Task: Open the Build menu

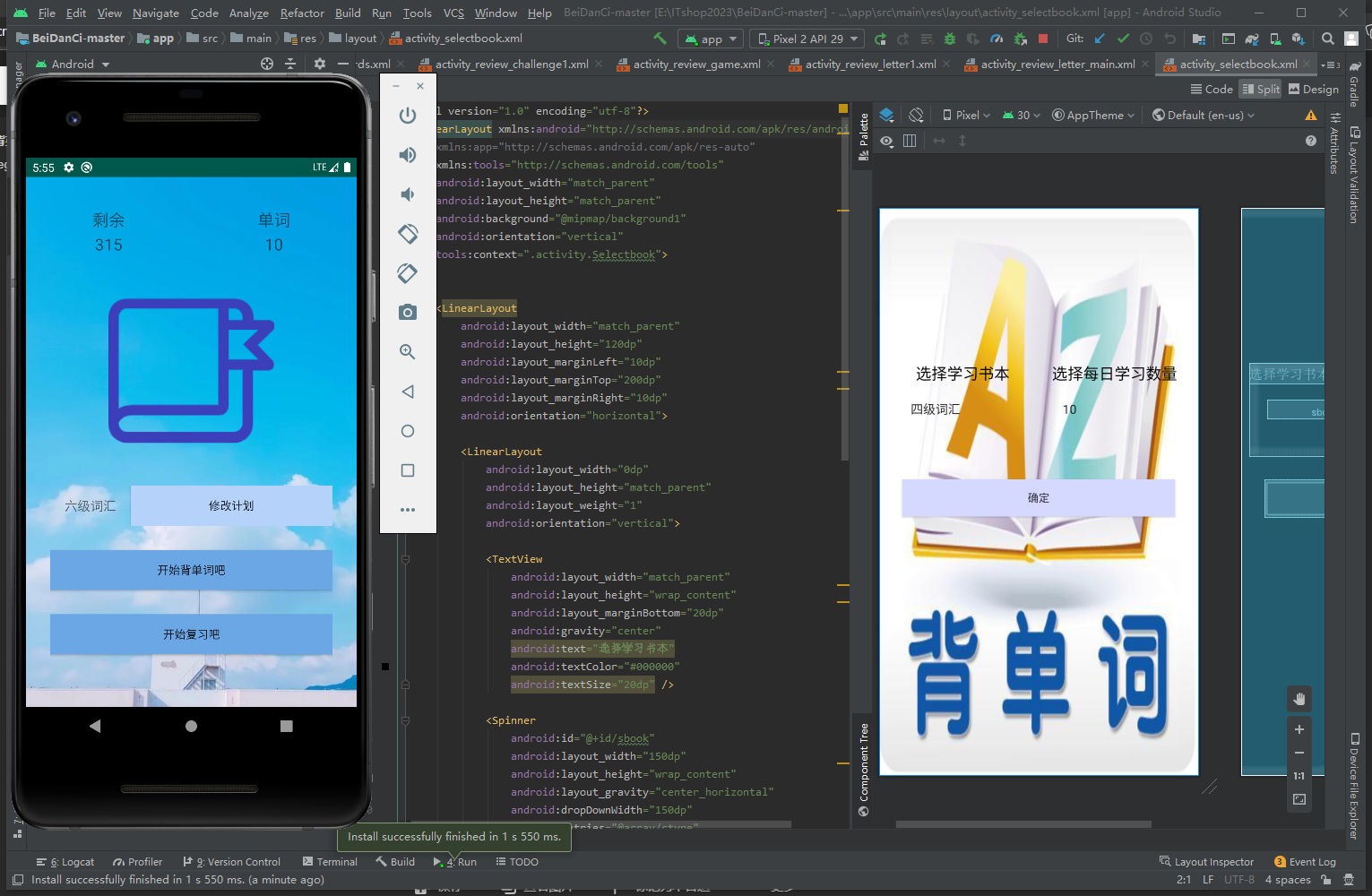Action: pyautogui.click(x=348, y=13)
